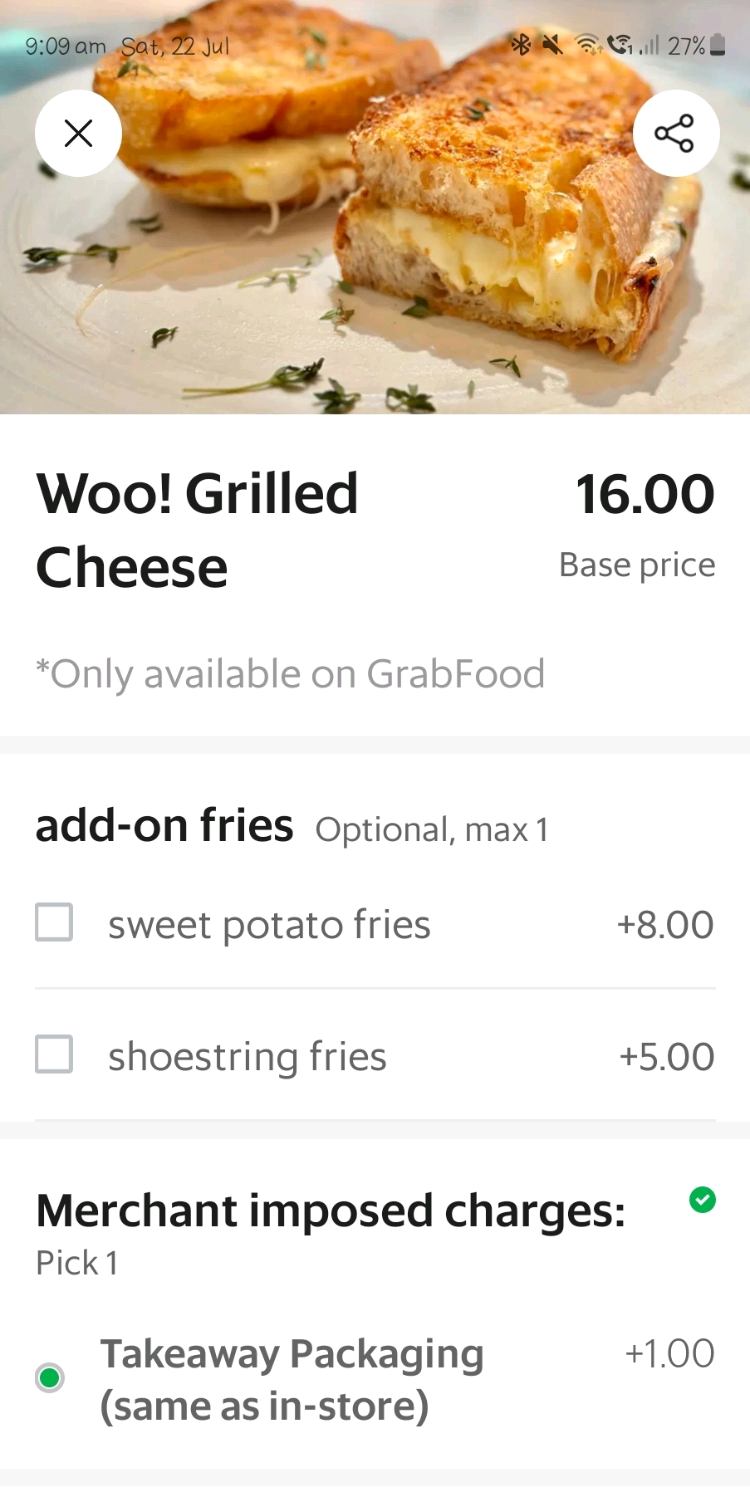Tap the mobile signal bars icon
The width and height of the screenshot is (750, 1487).
tap(651, 46)
